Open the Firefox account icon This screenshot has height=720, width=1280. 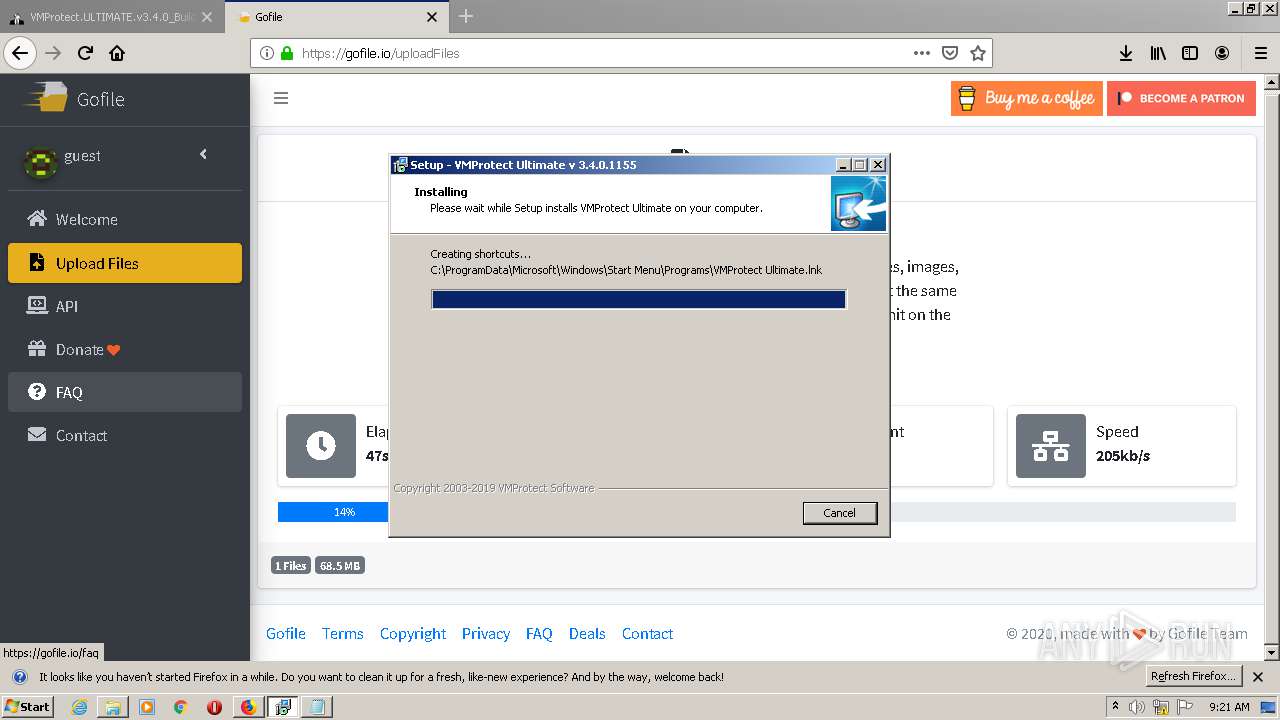click(x=1222, y=53)
